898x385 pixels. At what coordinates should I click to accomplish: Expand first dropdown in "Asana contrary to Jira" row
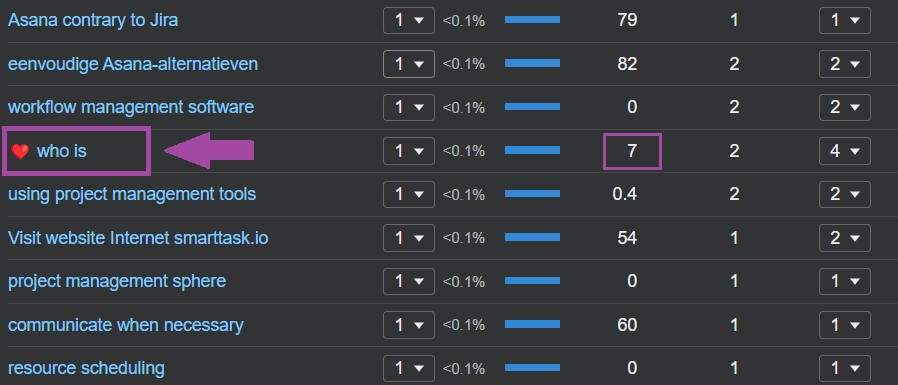pos(409,21)
